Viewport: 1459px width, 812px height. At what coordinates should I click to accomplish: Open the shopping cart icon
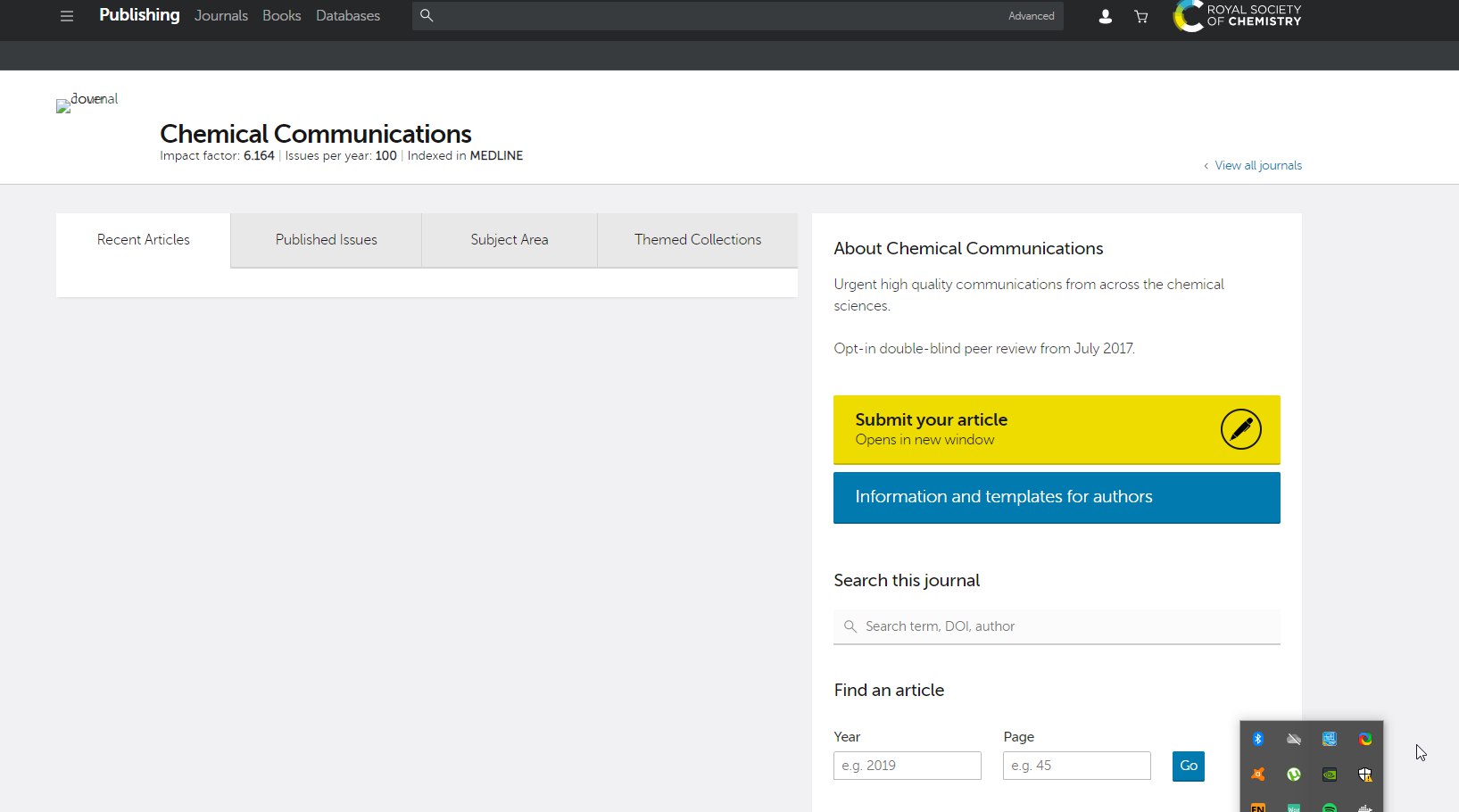pos(1140,16)
